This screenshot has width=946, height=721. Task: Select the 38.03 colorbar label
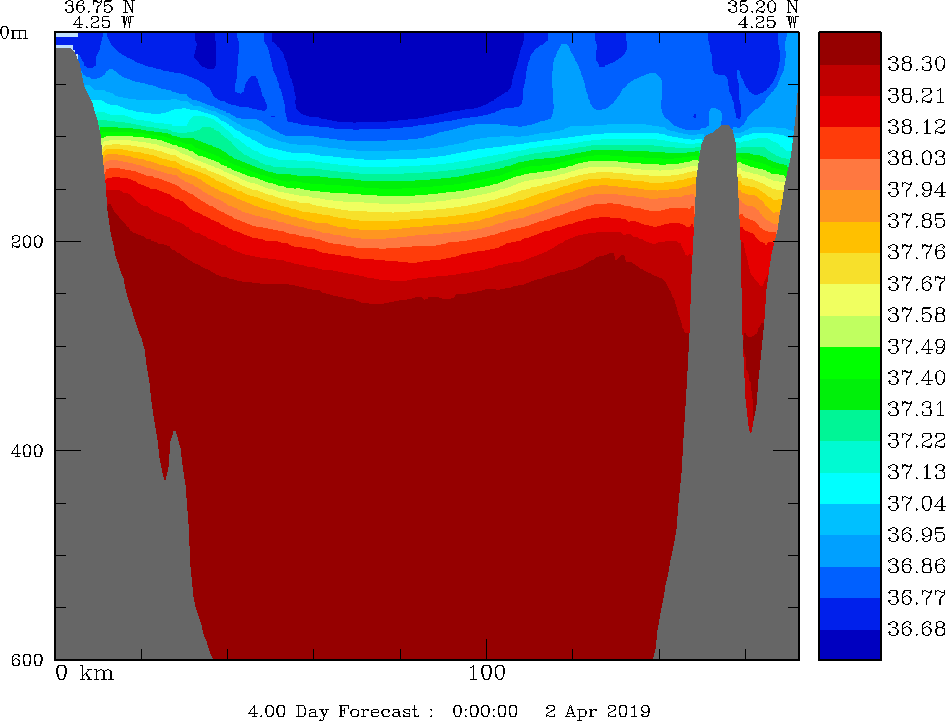point(916,158)
